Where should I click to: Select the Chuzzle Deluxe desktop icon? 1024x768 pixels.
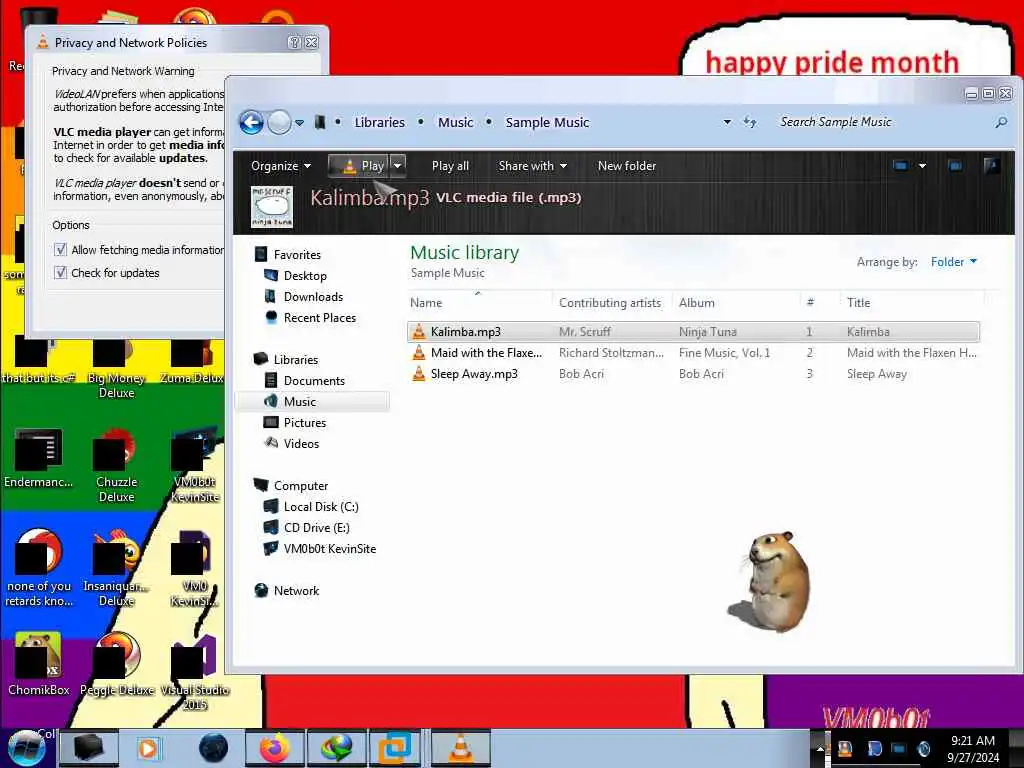pos(116,465)
